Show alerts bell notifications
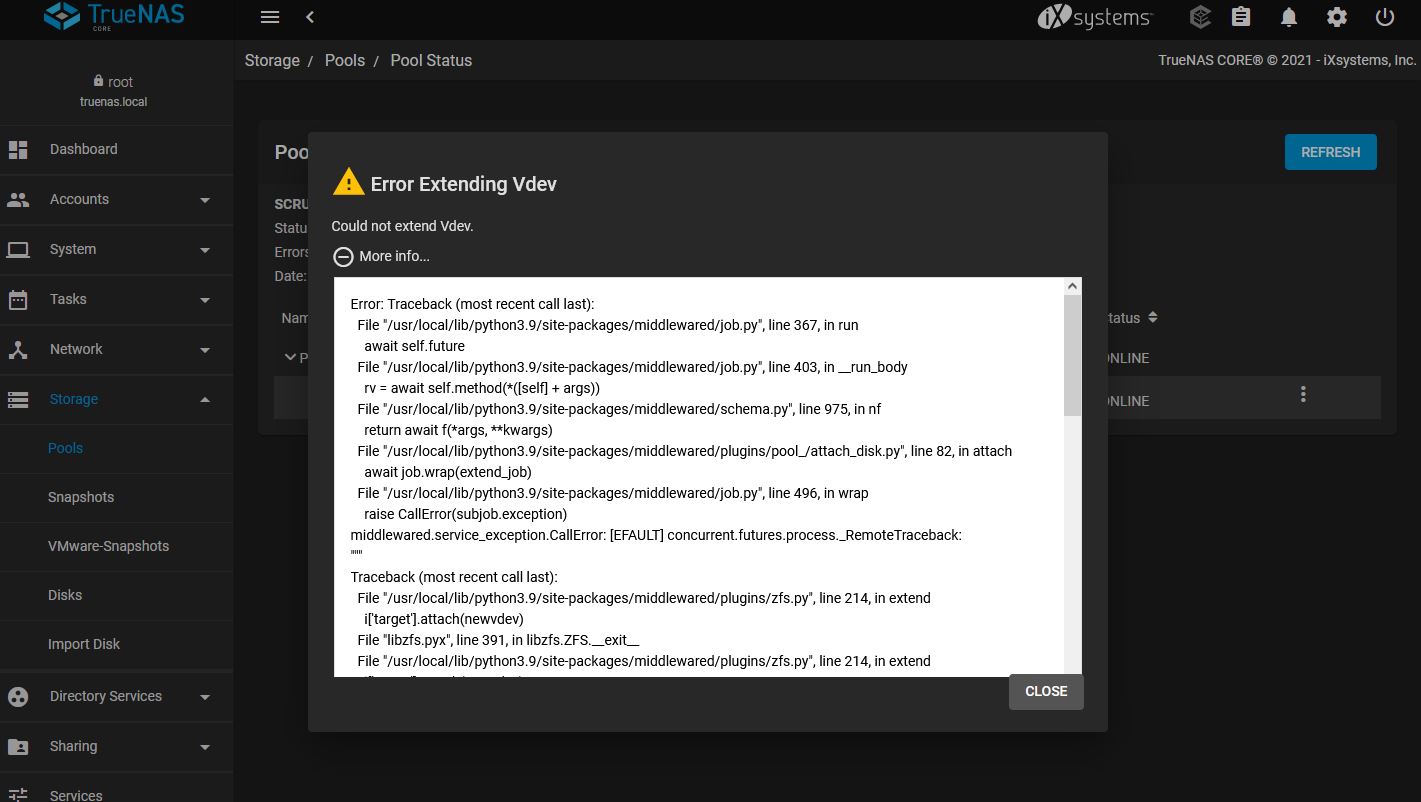This screenshot has width=1421, height=802. point(1289,17)
